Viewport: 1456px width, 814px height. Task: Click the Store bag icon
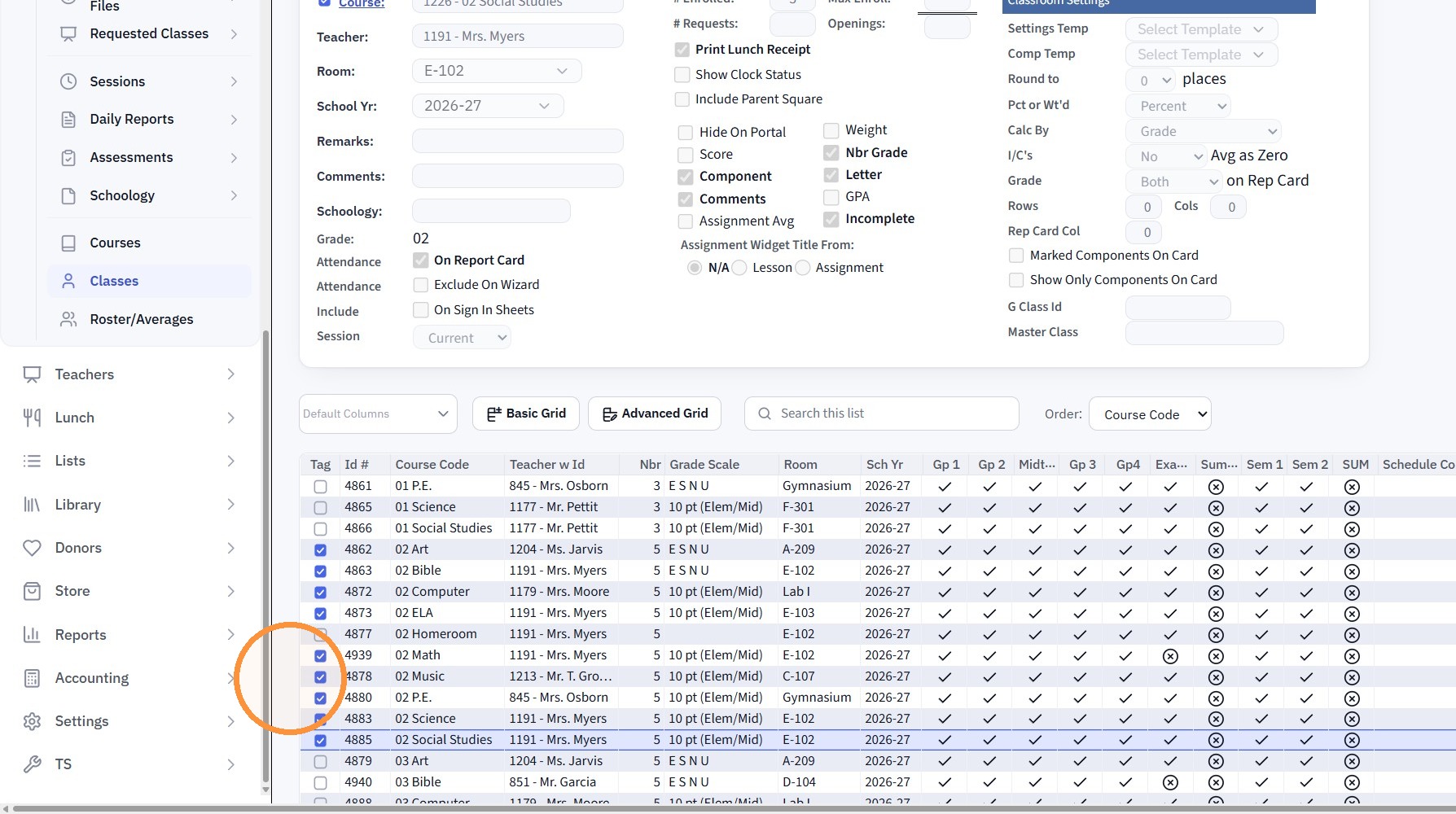pyautogui.click(x=32, y=591)
